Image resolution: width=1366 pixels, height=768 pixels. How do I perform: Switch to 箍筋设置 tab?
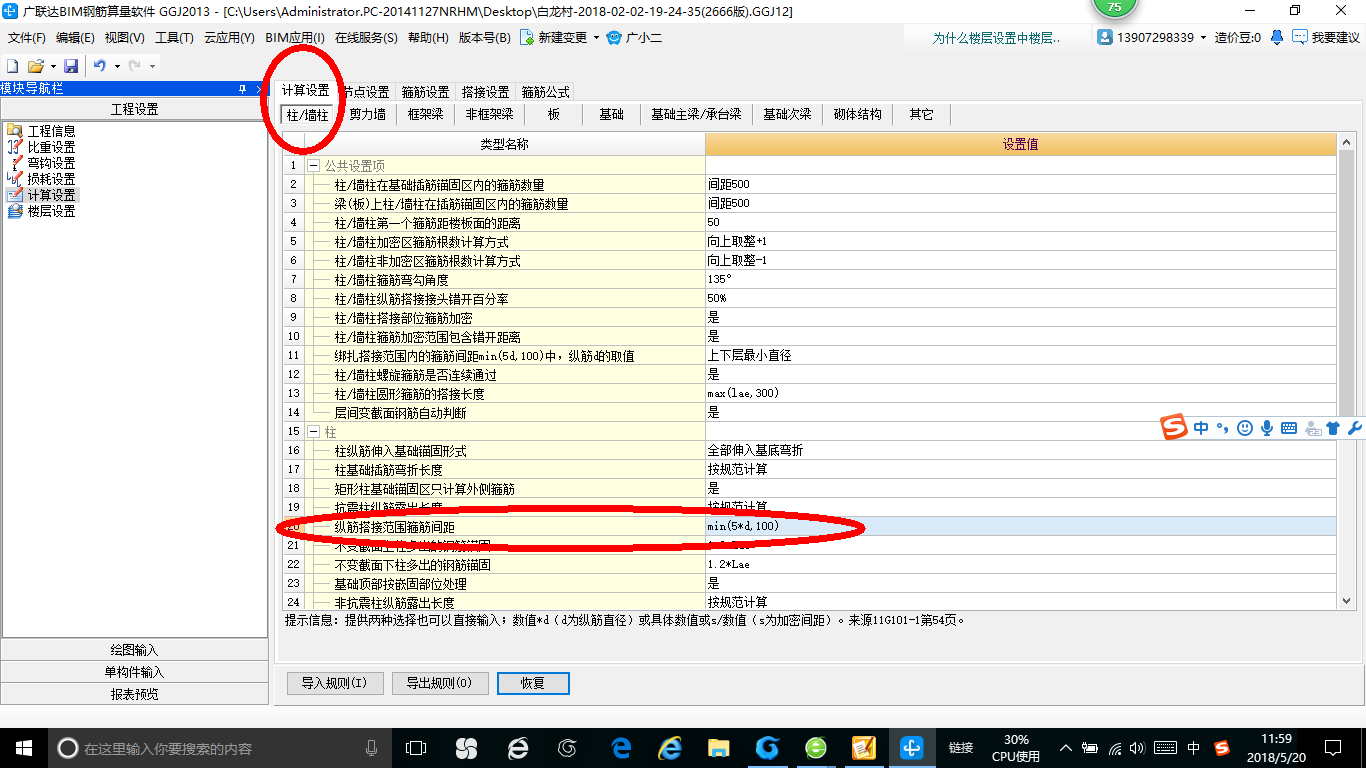pos(425,92)
